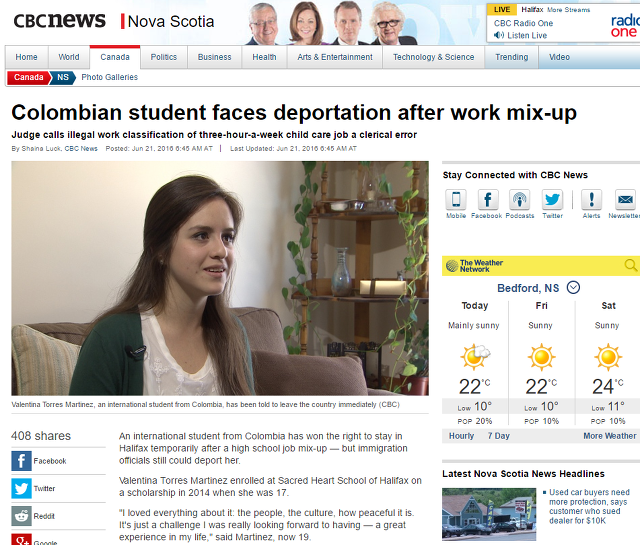Share article via Facebook share button

click(21, 461)
